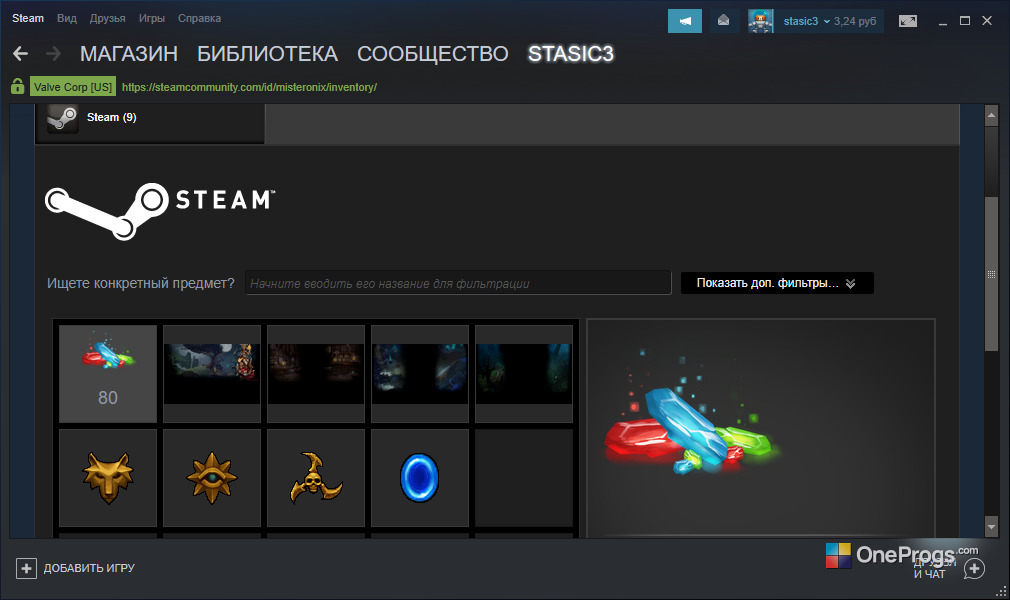Screen dimensions: 1010x600
Task: Open the Игры menu
Action: pyautogui.click(x=152, y=19)
